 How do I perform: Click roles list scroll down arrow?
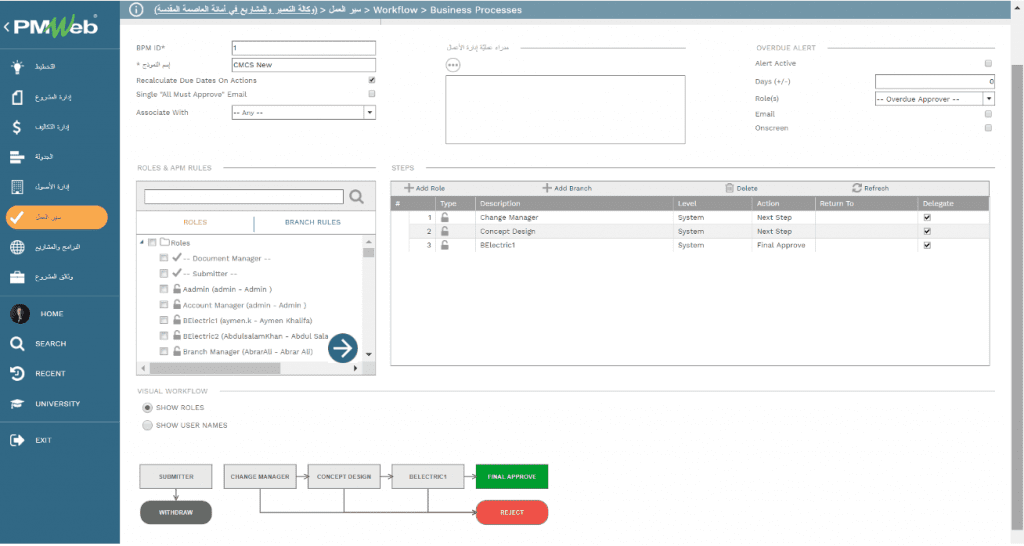369,354
